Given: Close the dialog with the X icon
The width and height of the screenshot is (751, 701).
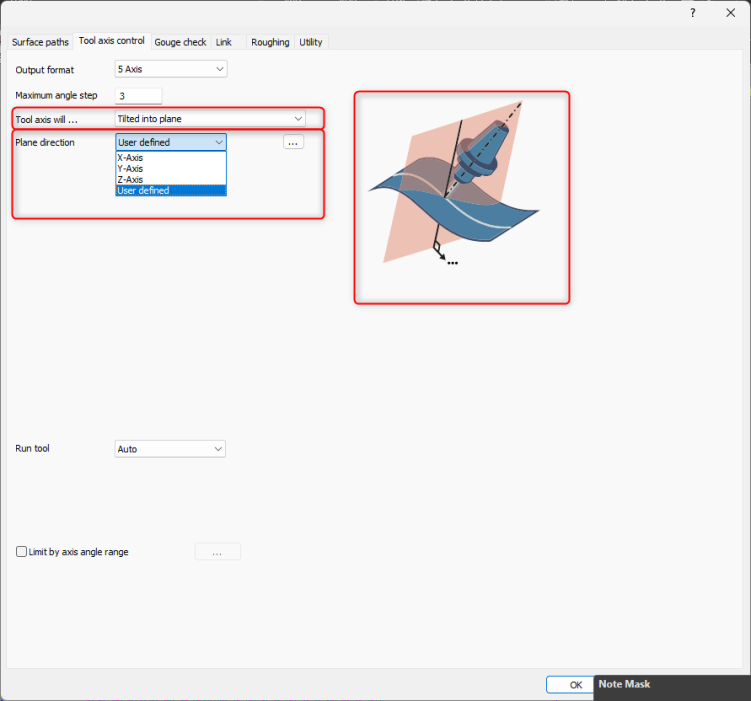Looking at the screenshot, I should pos(730,12).
